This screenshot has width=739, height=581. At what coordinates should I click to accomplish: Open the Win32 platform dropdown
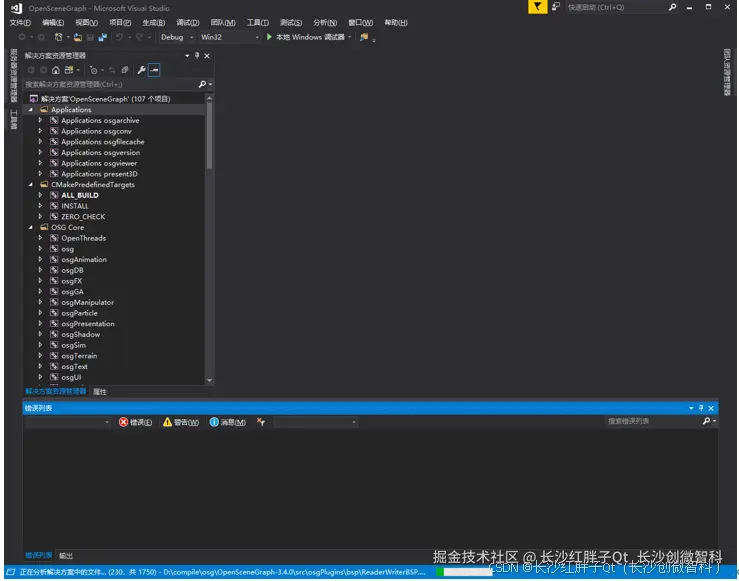230,37
